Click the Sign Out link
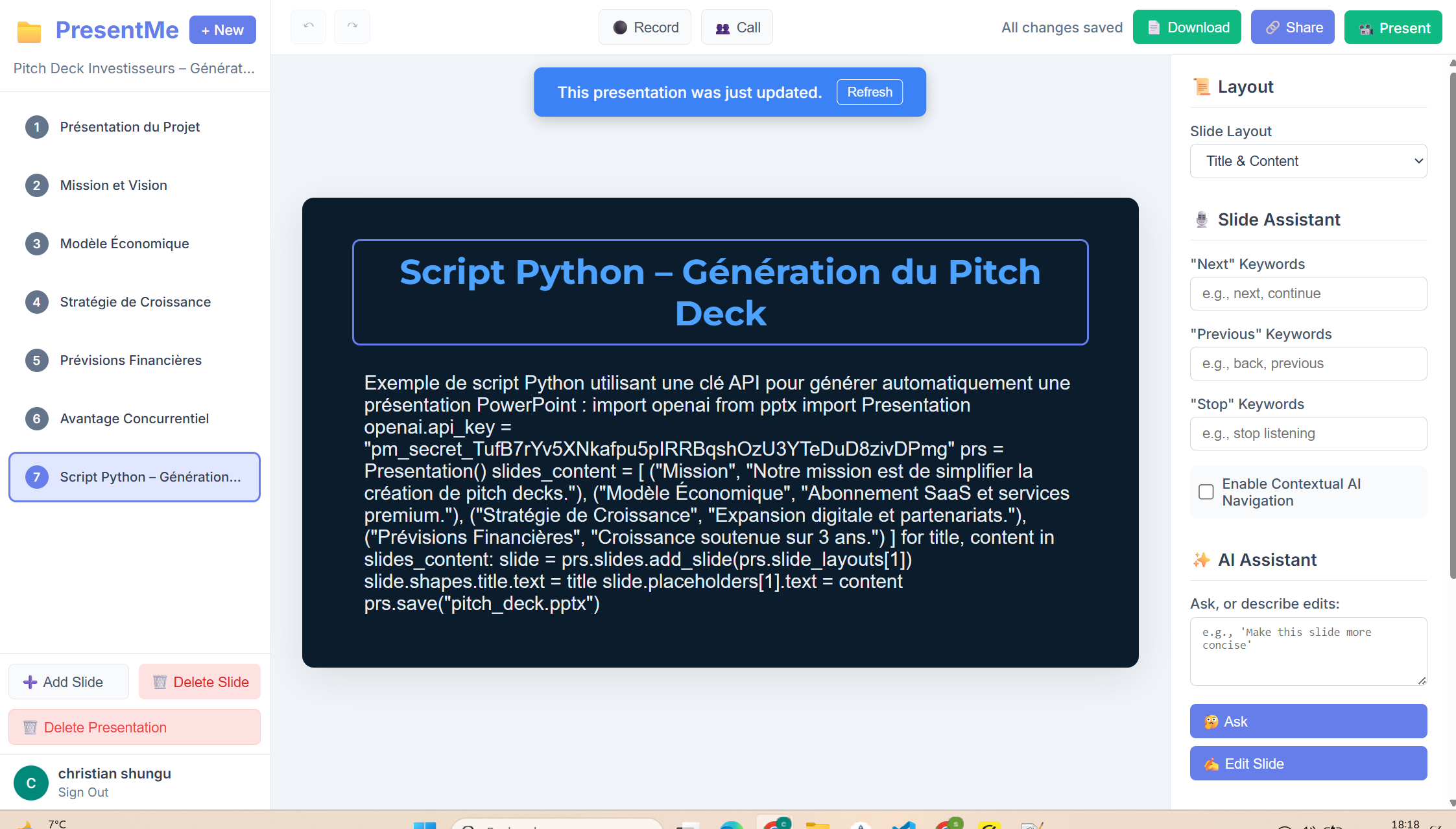 pos(83,792)
